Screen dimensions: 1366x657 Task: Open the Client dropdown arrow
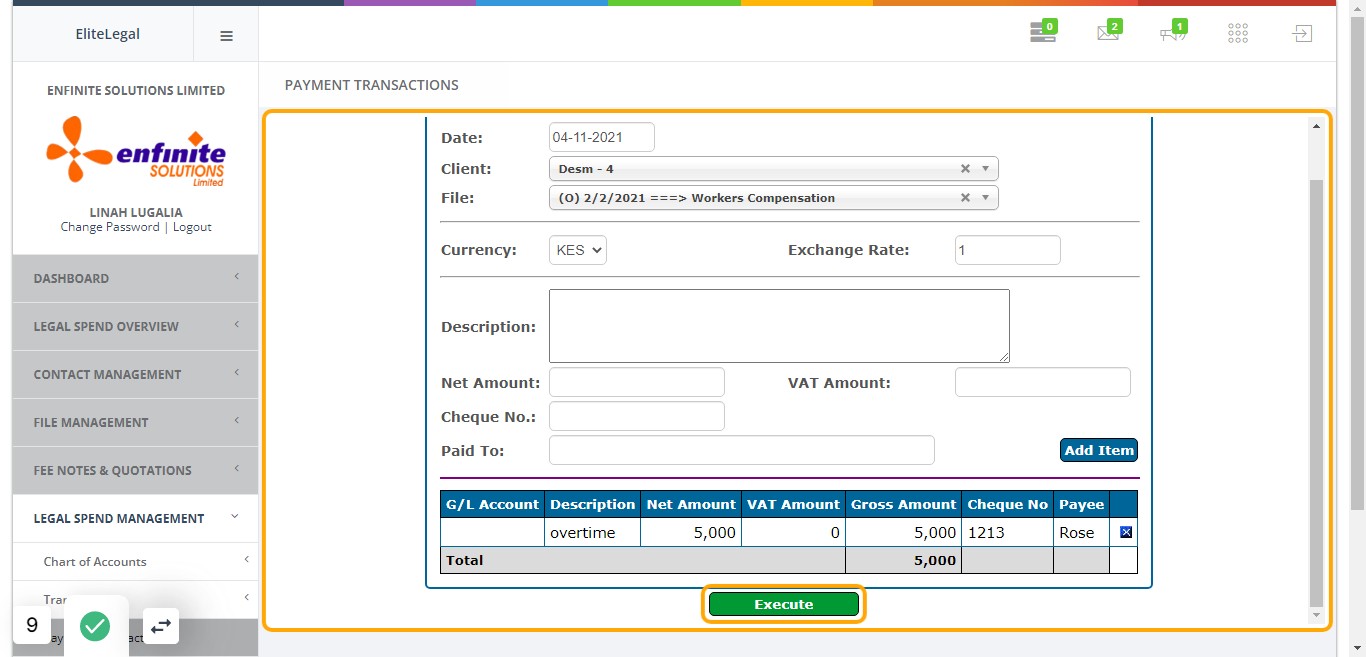point(985,169)
